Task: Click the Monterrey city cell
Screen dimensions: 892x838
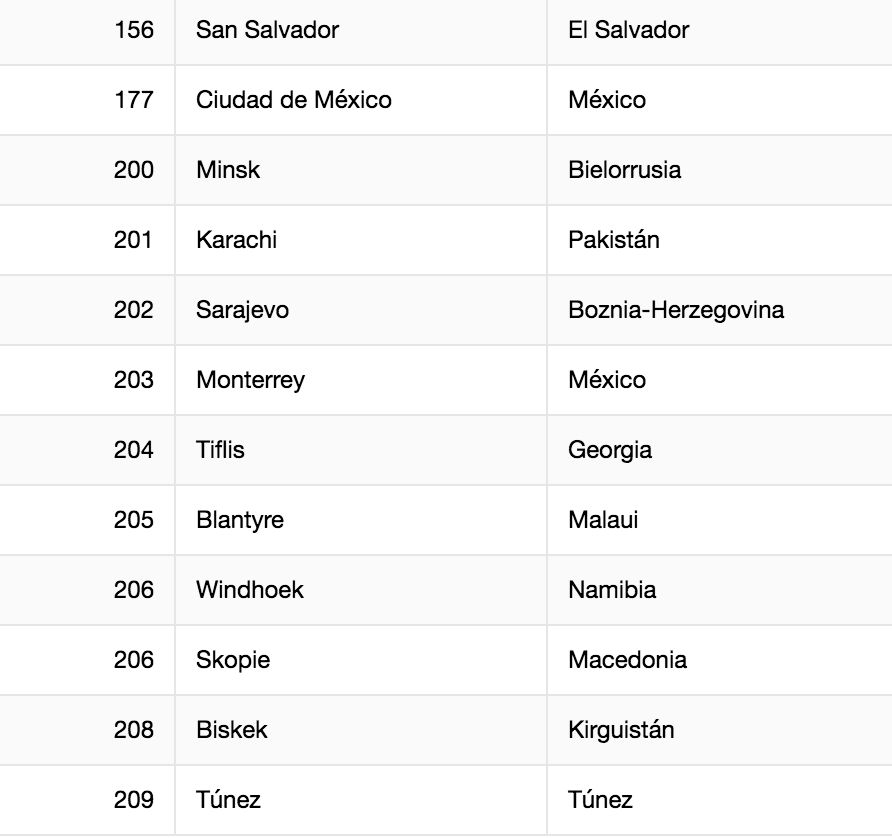Action: tap(251, 380)
